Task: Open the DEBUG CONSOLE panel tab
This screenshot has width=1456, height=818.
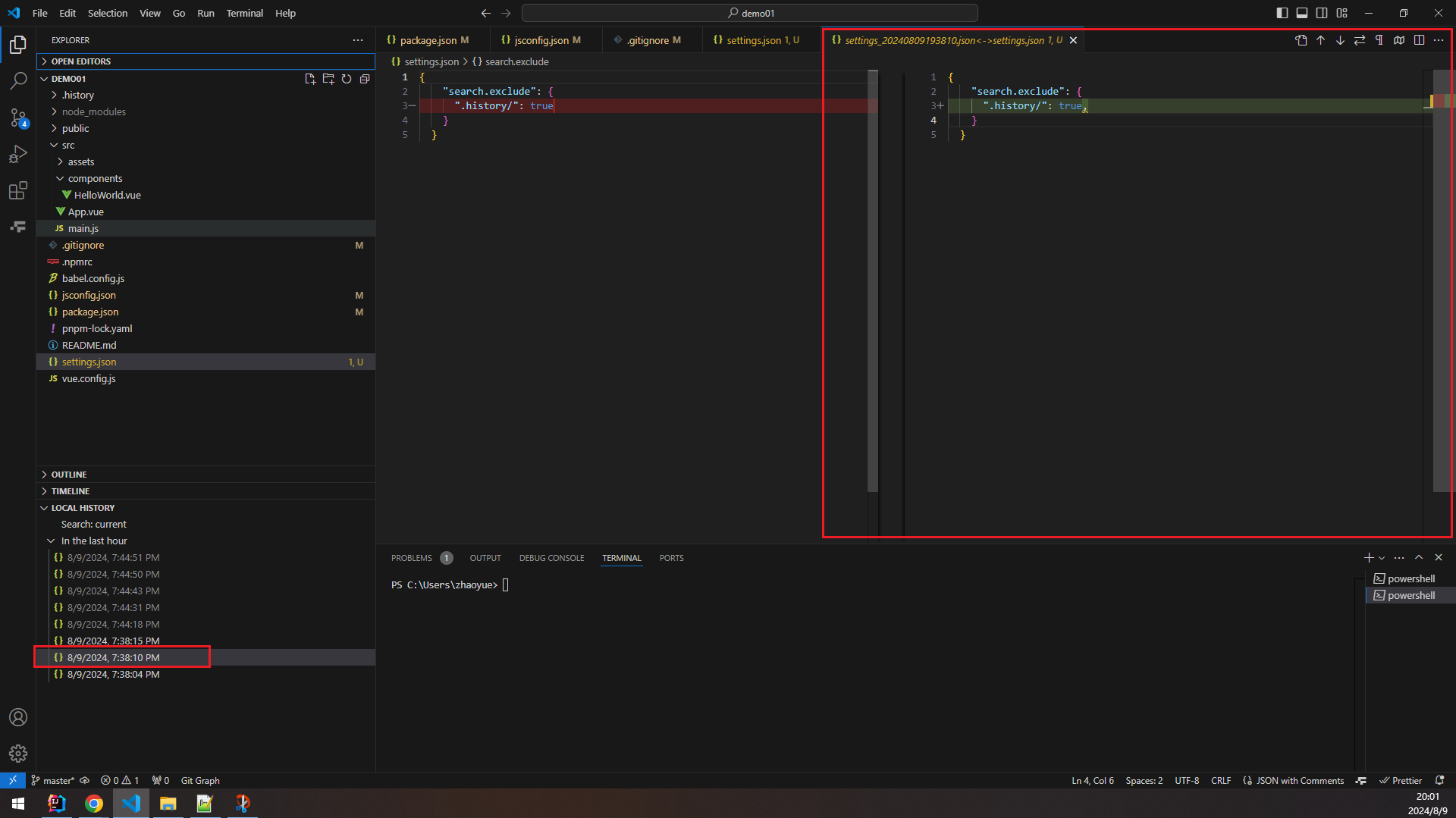Action: pos(551,558)
